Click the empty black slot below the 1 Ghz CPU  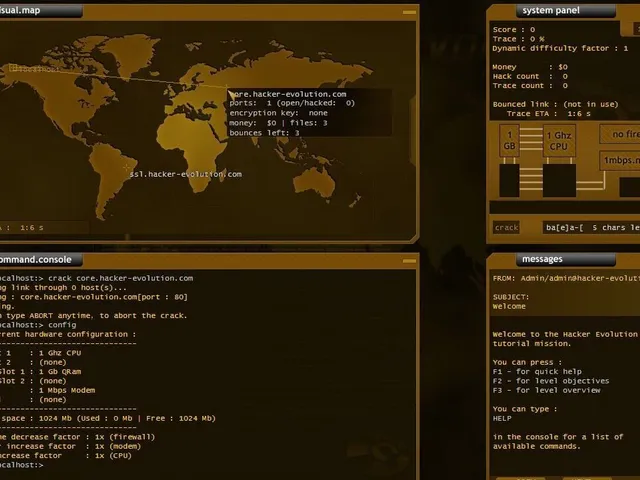559,180
